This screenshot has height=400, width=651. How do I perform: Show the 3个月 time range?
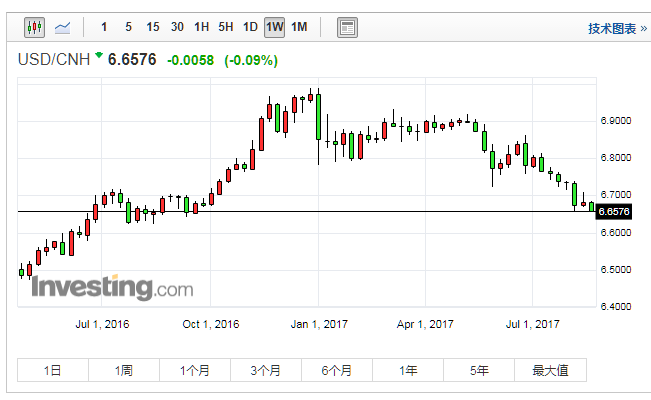pos(266,370)
